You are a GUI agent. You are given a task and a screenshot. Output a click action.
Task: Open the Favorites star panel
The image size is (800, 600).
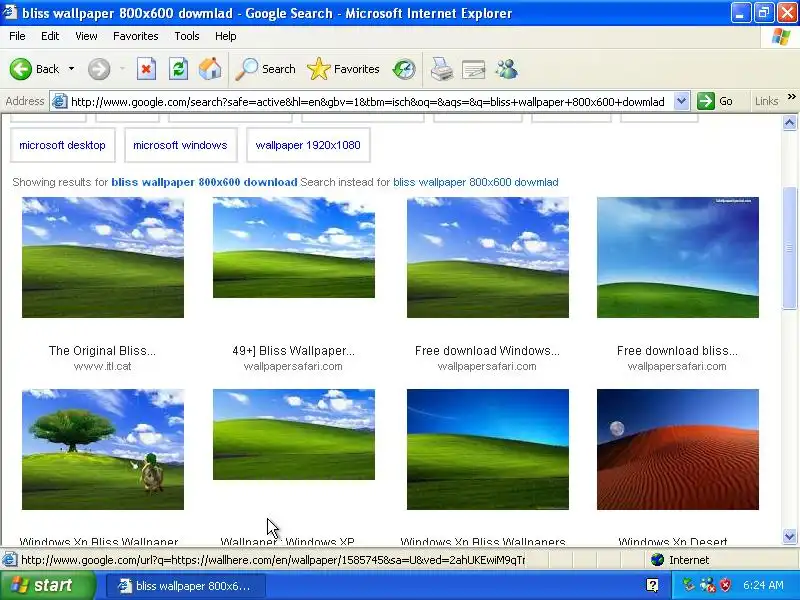pos(343,69)
